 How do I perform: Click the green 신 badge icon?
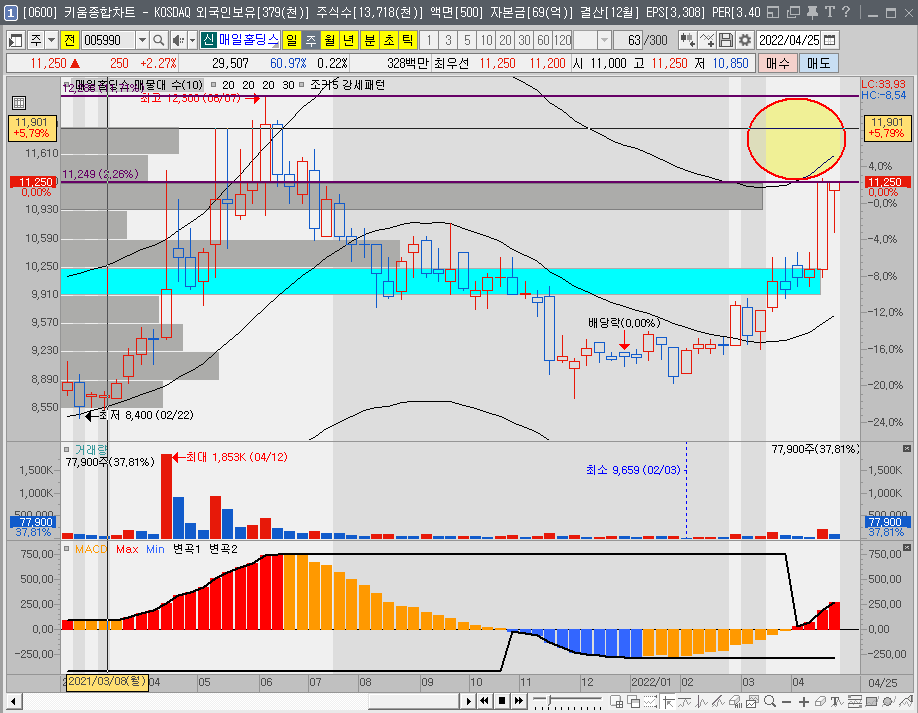208,40
